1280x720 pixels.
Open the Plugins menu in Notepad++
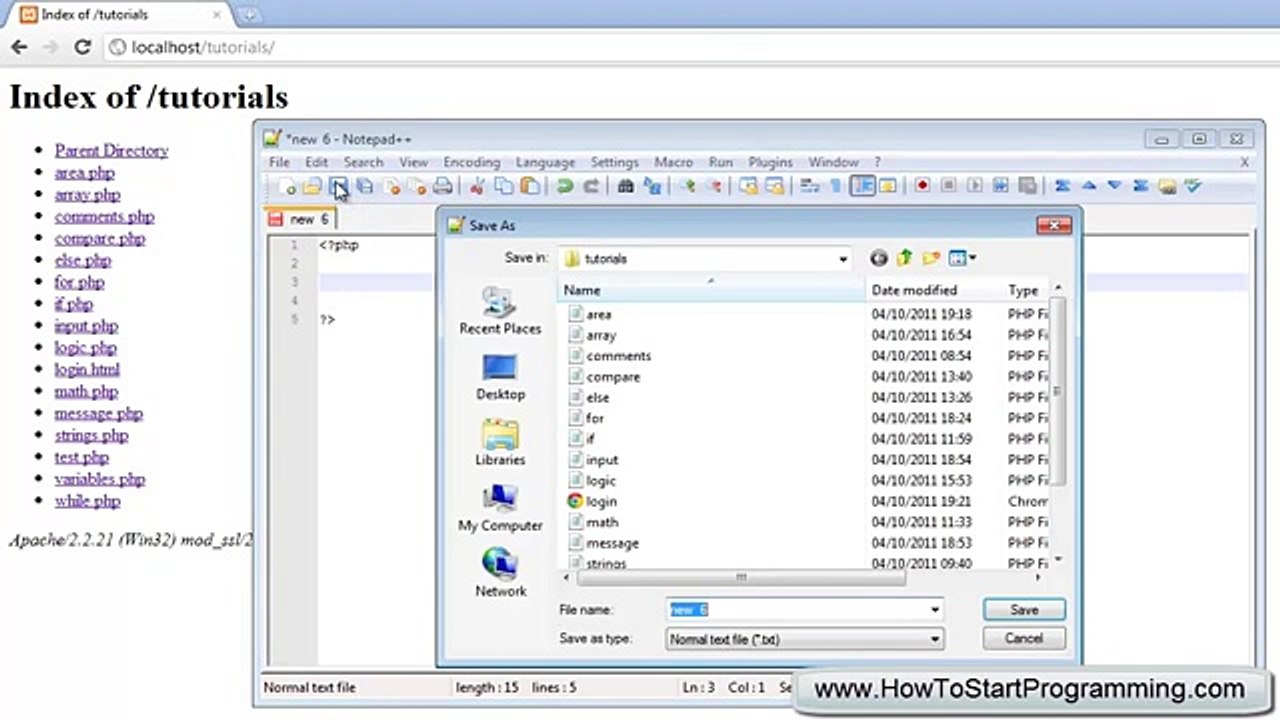point(770,162)
